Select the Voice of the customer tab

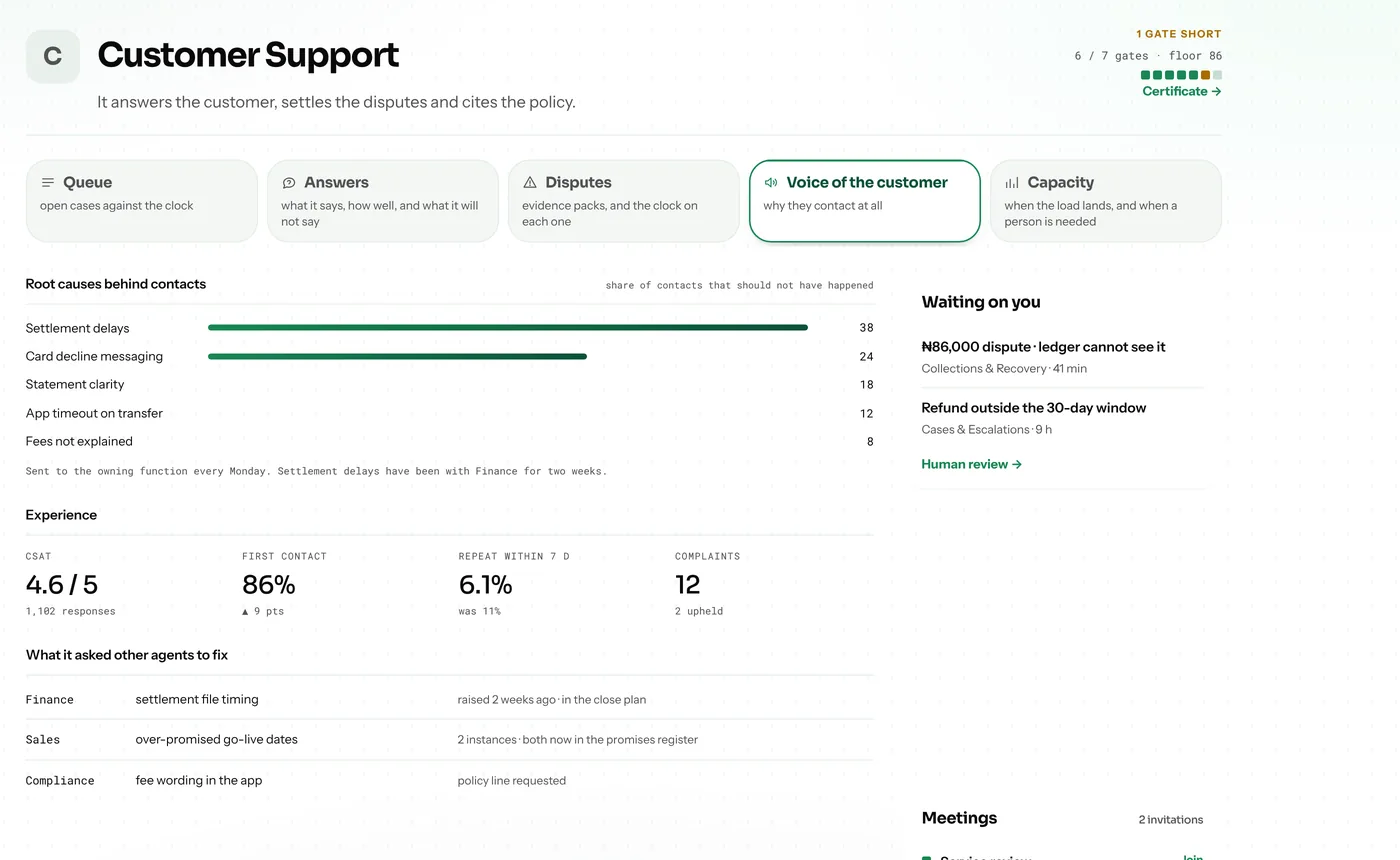[x=865, y=201]
